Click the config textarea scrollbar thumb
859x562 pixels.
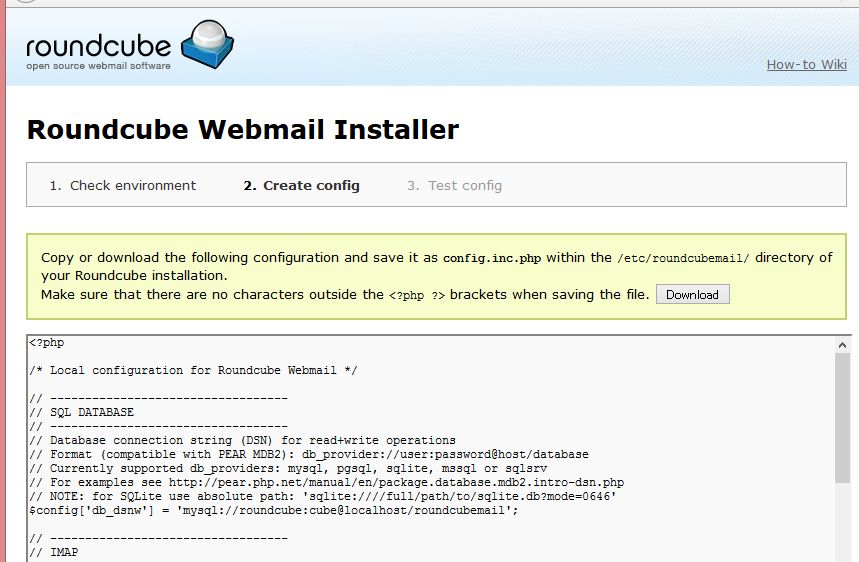click(842, 418)
